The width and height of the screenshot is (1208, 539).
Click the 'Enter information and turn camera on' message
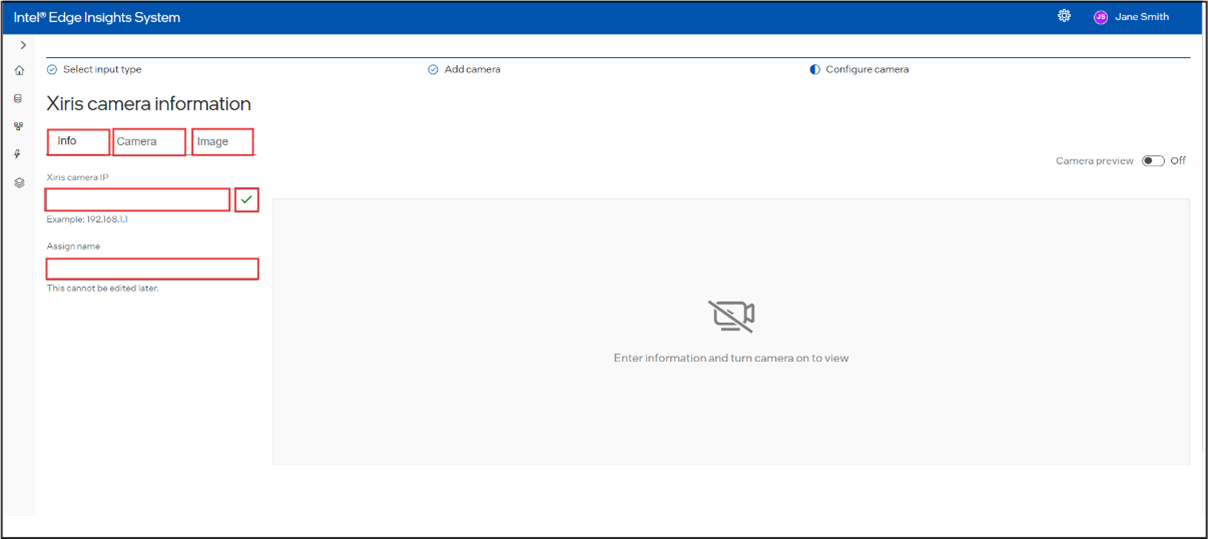tap(731, 358)
